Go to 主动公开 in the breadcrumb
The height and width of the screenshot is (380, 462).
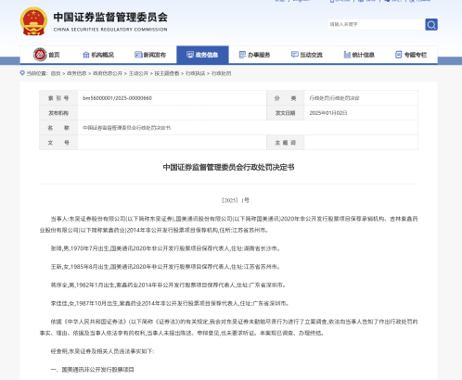coord(138,73)
